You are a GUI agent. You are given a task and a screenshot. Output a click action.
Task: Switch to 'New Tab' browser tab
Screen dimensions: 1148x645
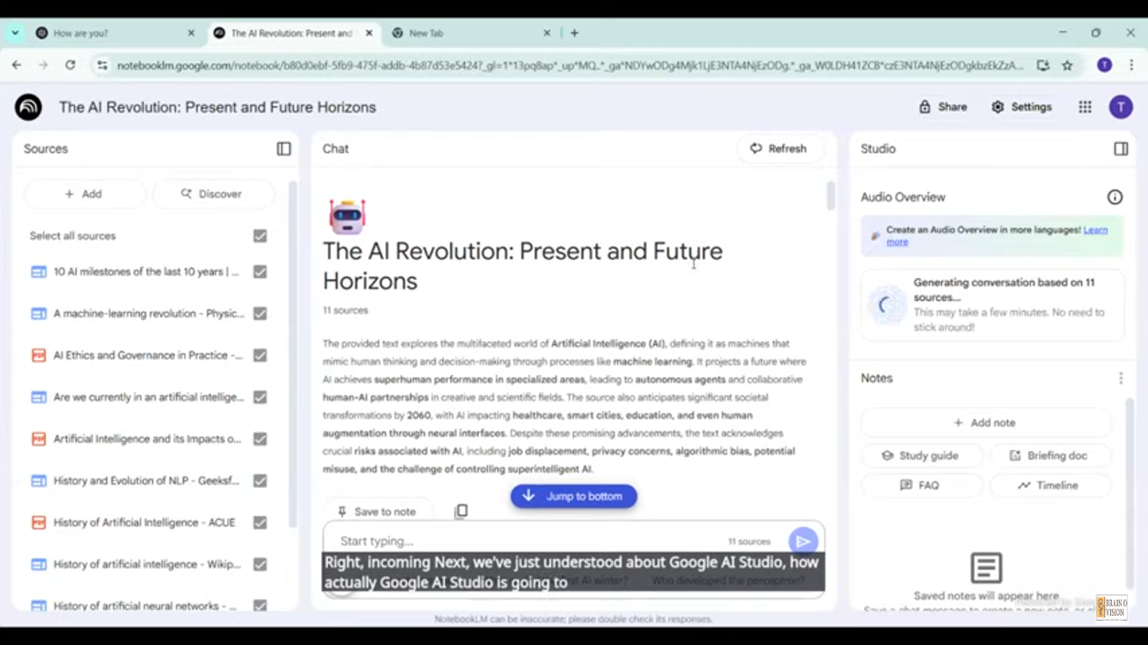point(471,33)
